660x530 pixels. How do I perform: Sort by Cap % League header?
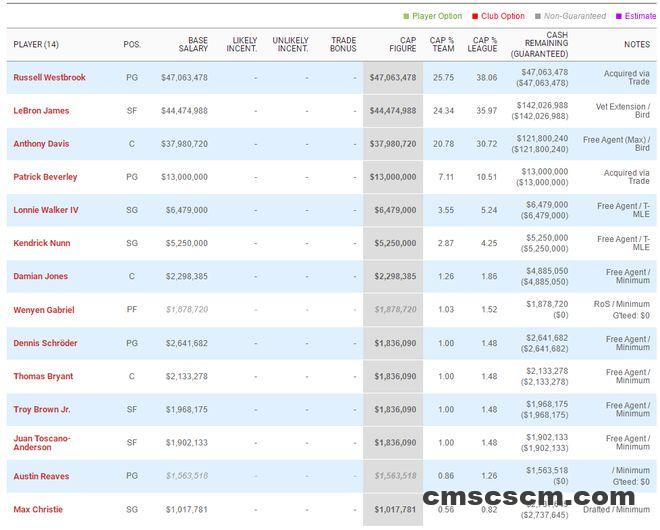click(x=482, y=44)
